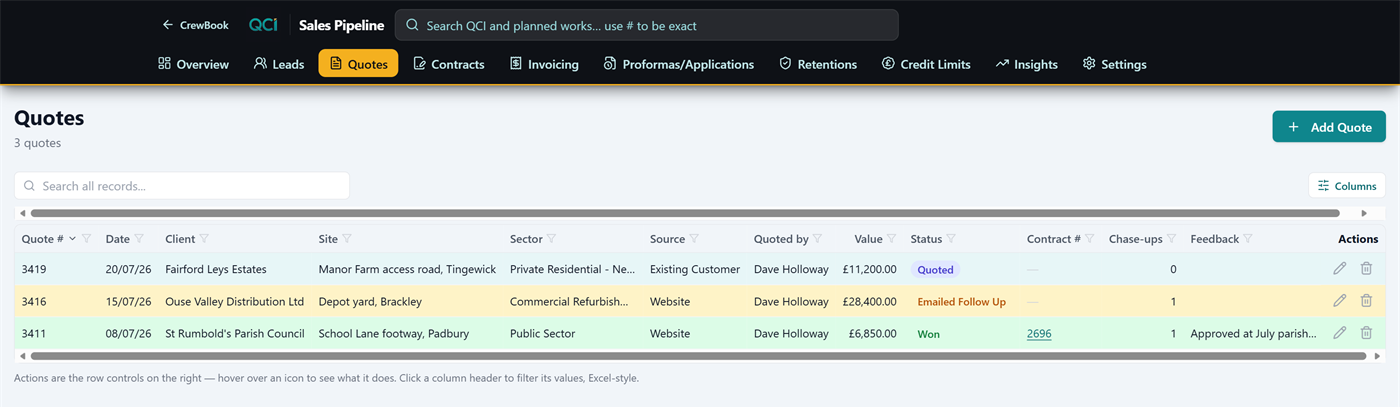Click the Add Quote button
Viewport: 1400px width, 407px height.
[x=1329, y=127]
